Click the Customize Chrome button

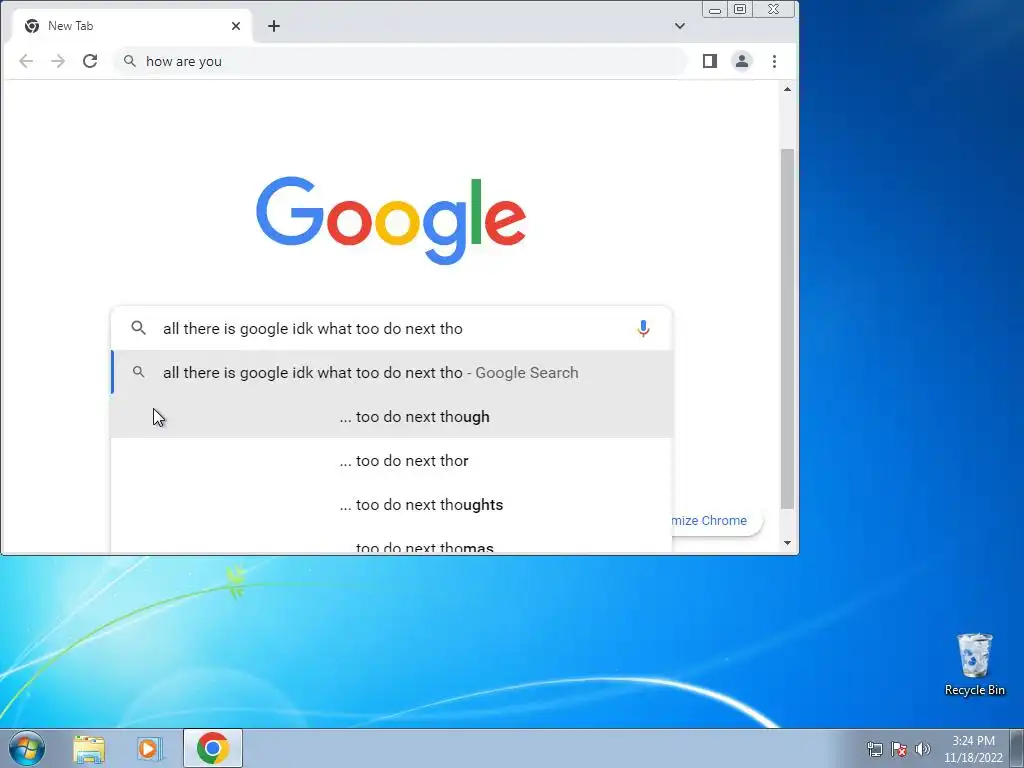716,520
